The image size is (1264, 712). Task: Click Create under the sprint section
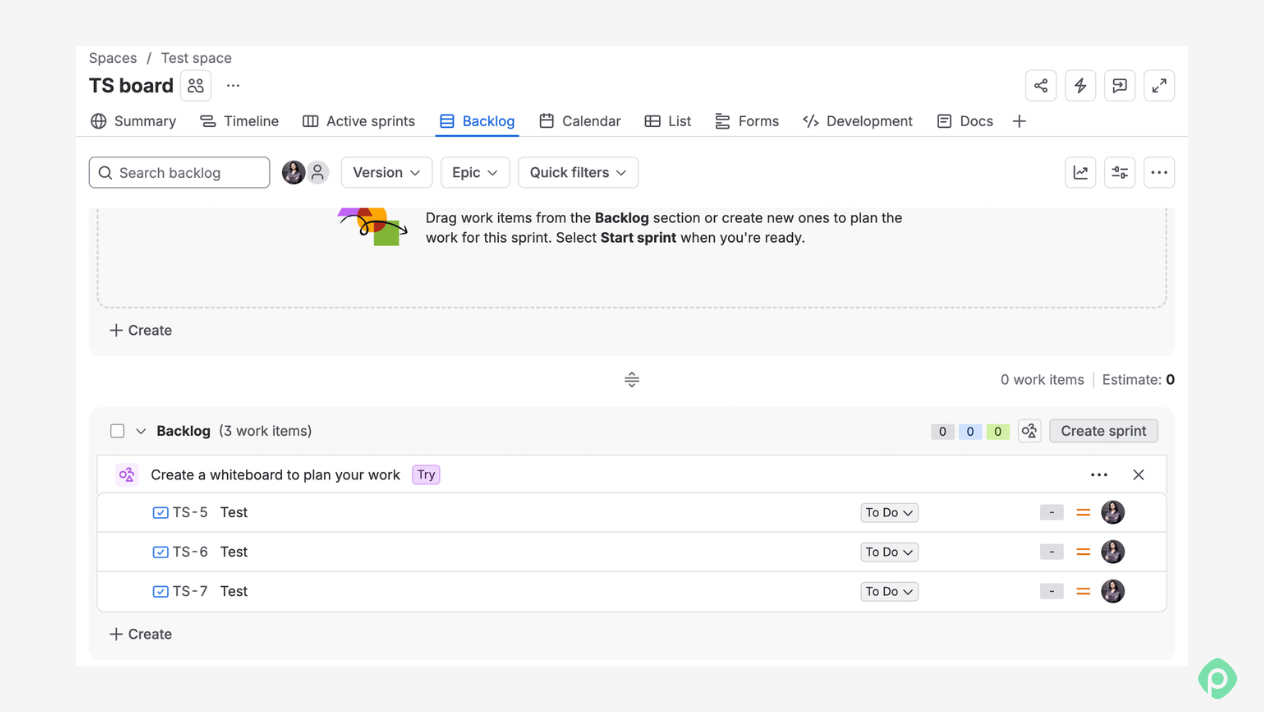pyautogui.click(x=141, y=330)
